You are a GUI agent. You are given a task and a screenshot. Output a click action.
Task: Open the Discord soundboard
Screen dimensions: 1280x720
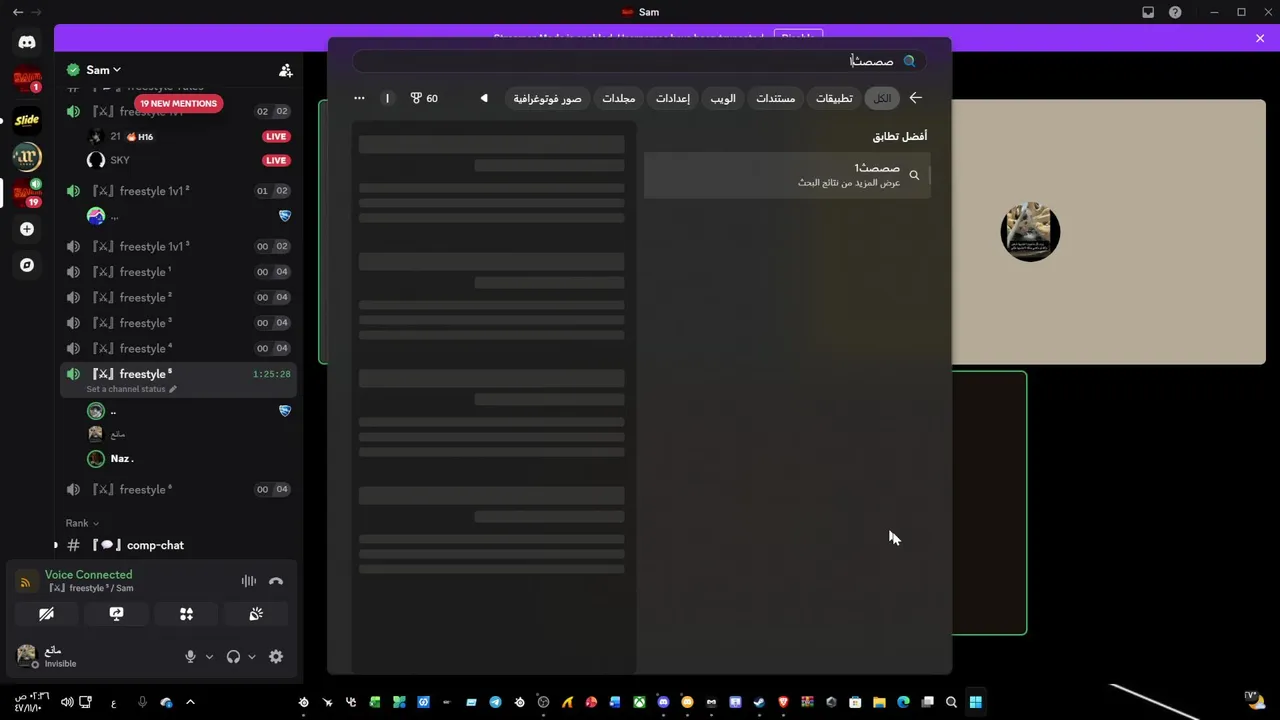pos(256,614)
